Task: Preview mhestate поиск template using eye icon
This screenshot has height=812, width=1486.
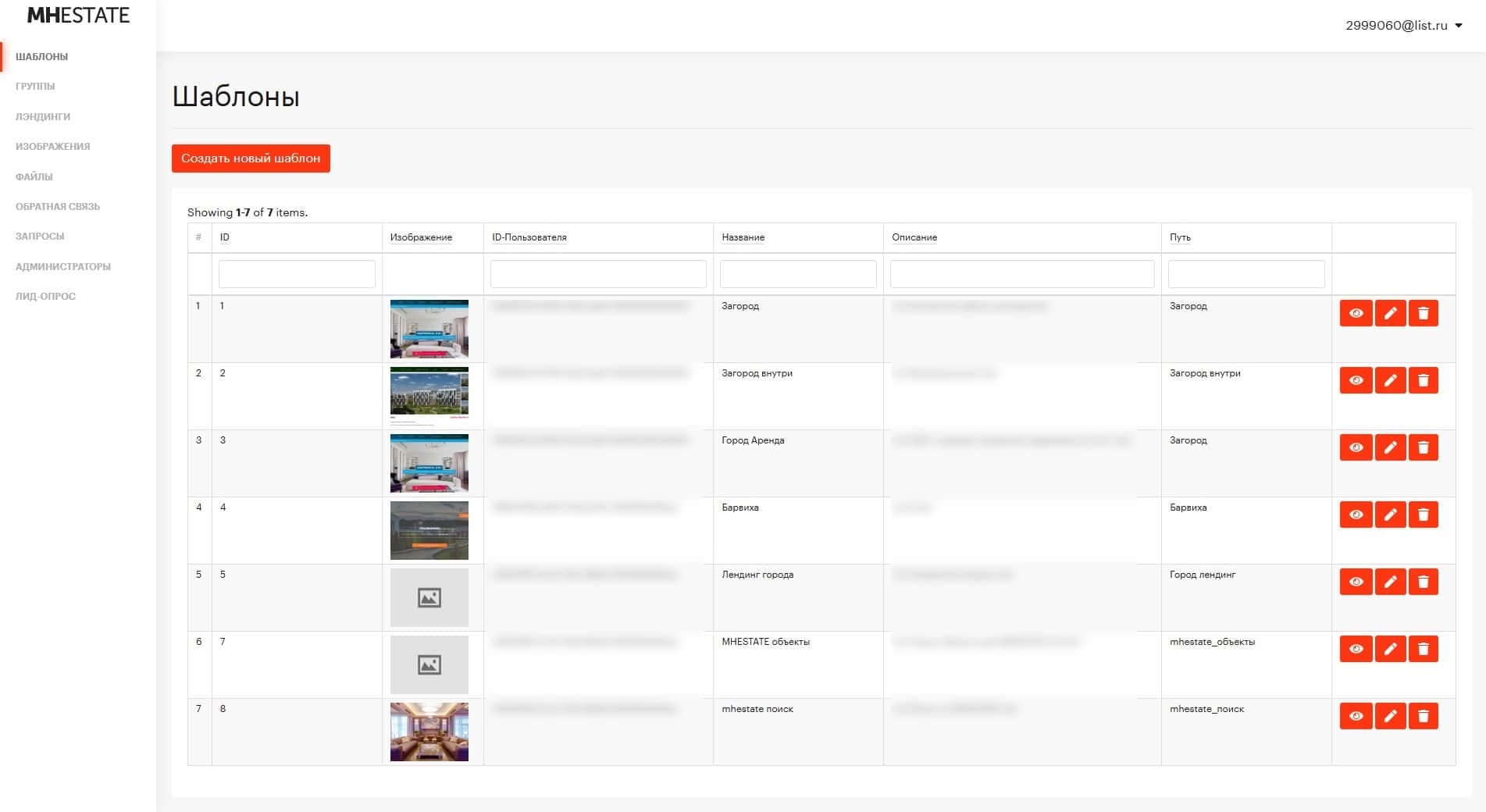Action: (x=1356, y=716)
